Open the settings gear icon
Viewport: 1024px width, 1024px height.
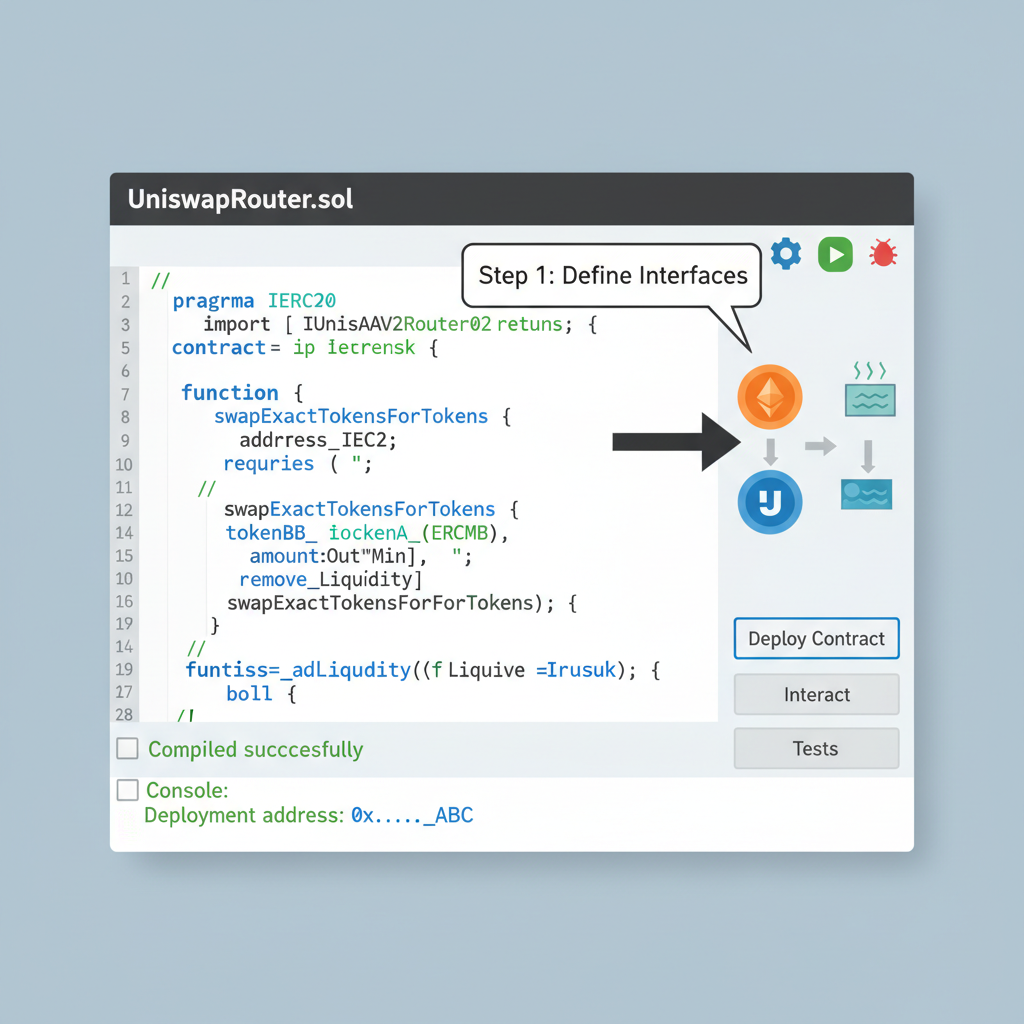(x=786, y=253)
